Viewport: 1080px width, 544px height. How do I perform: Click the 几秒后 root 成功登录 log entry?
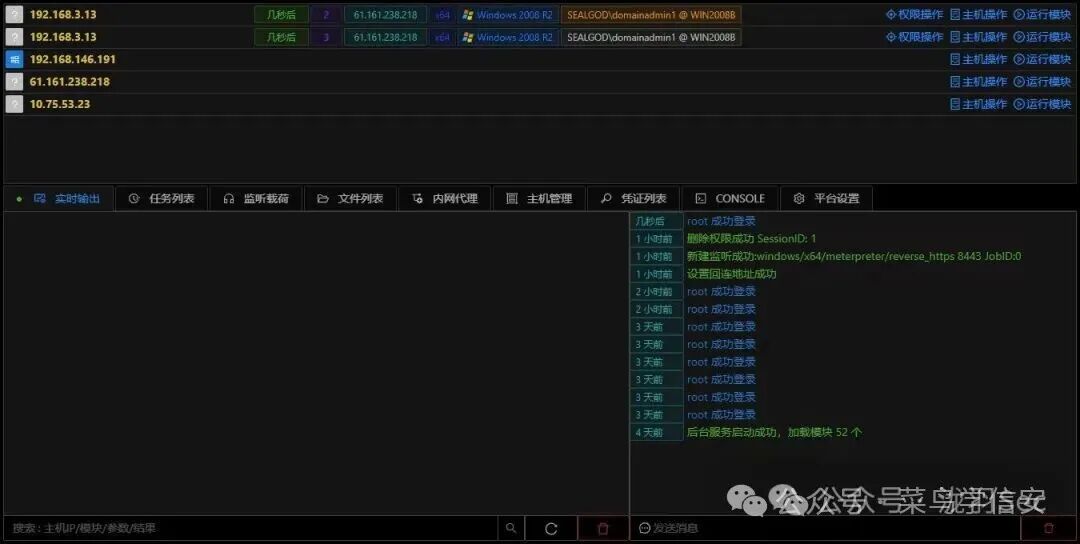pos(721,221)
